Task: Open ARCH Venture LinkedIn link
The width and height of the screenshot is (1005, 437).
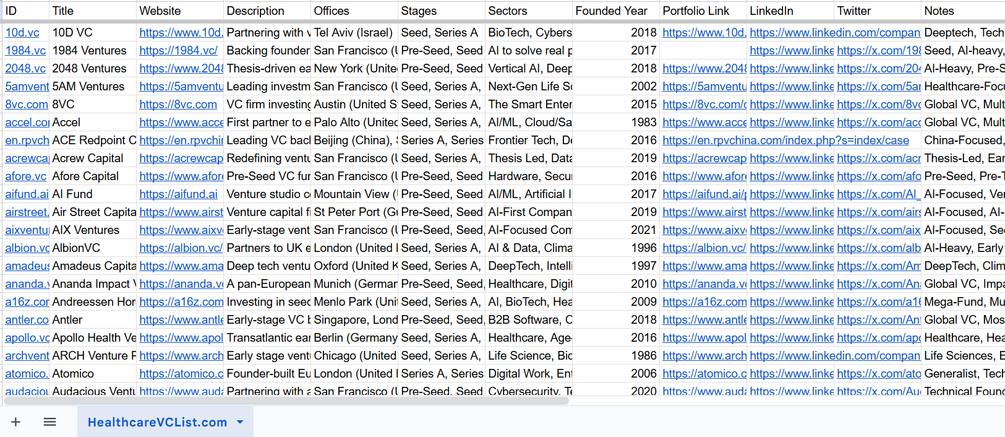Action: (x=833, y=356)
